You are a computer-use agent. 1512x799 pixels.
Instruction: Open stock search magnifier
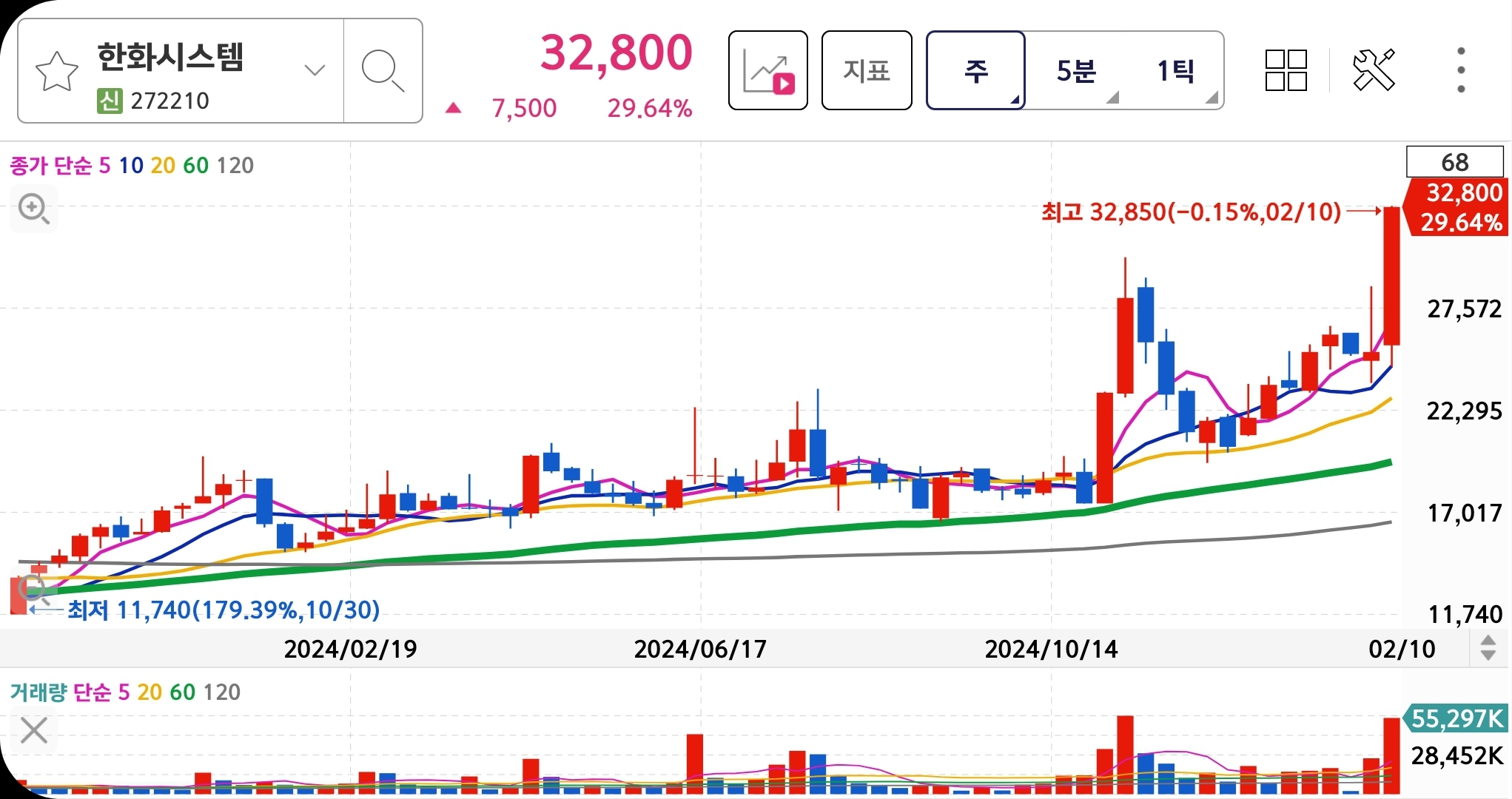(382, 72)
